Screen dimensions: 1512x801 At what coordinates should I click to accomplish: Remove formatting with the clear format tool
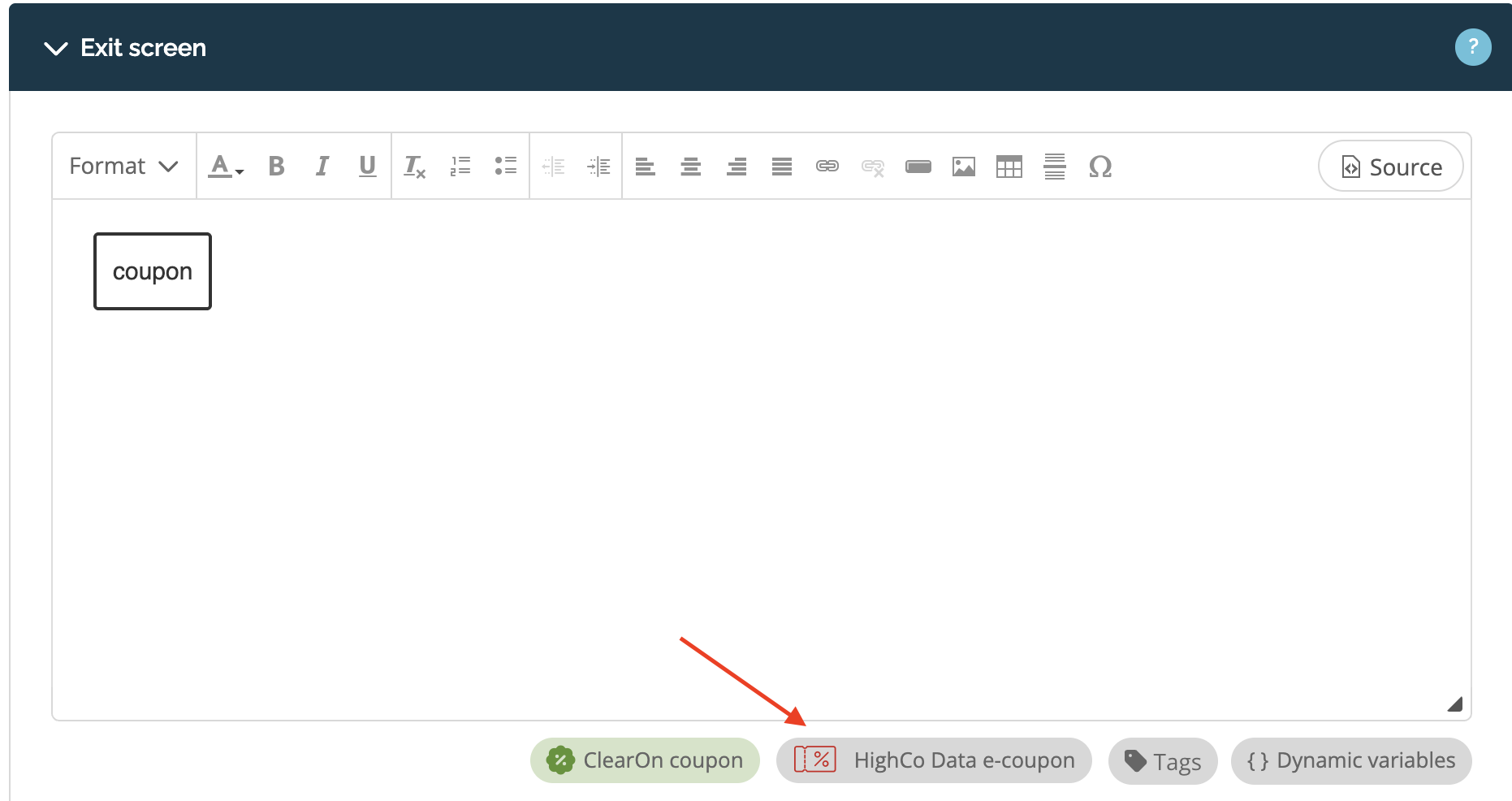(414, 167)
